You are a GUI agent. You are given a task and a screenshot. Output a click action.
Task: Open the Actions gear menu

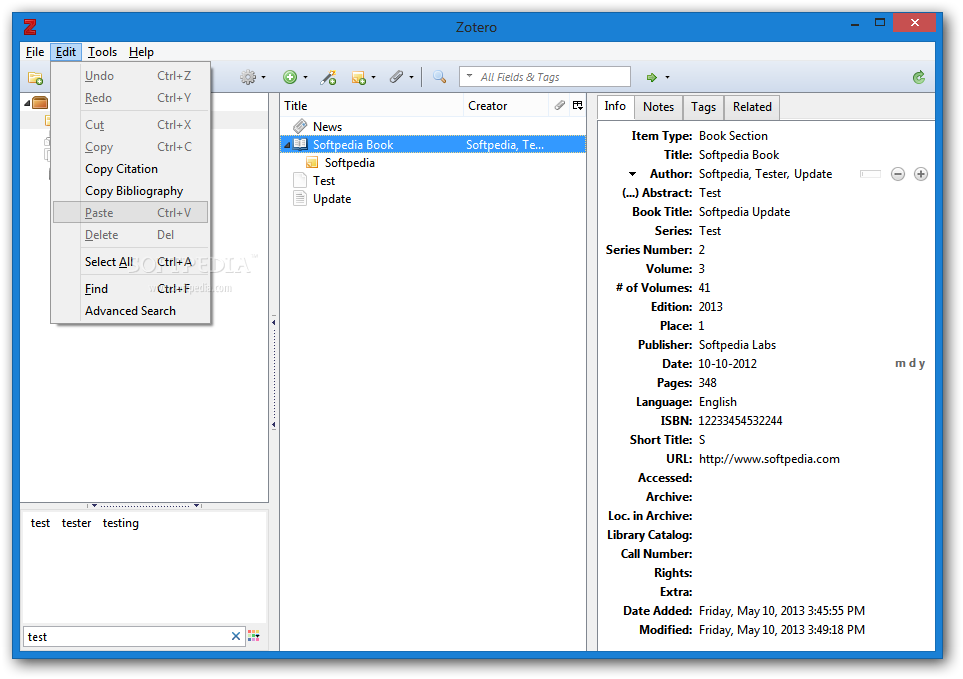point(248,77)
